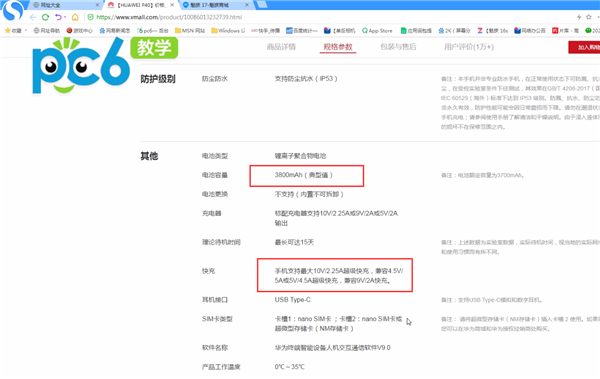This screenshot has height=379, width=600.
Task: Click the Sogou browser logo
Action: point(13,10)
